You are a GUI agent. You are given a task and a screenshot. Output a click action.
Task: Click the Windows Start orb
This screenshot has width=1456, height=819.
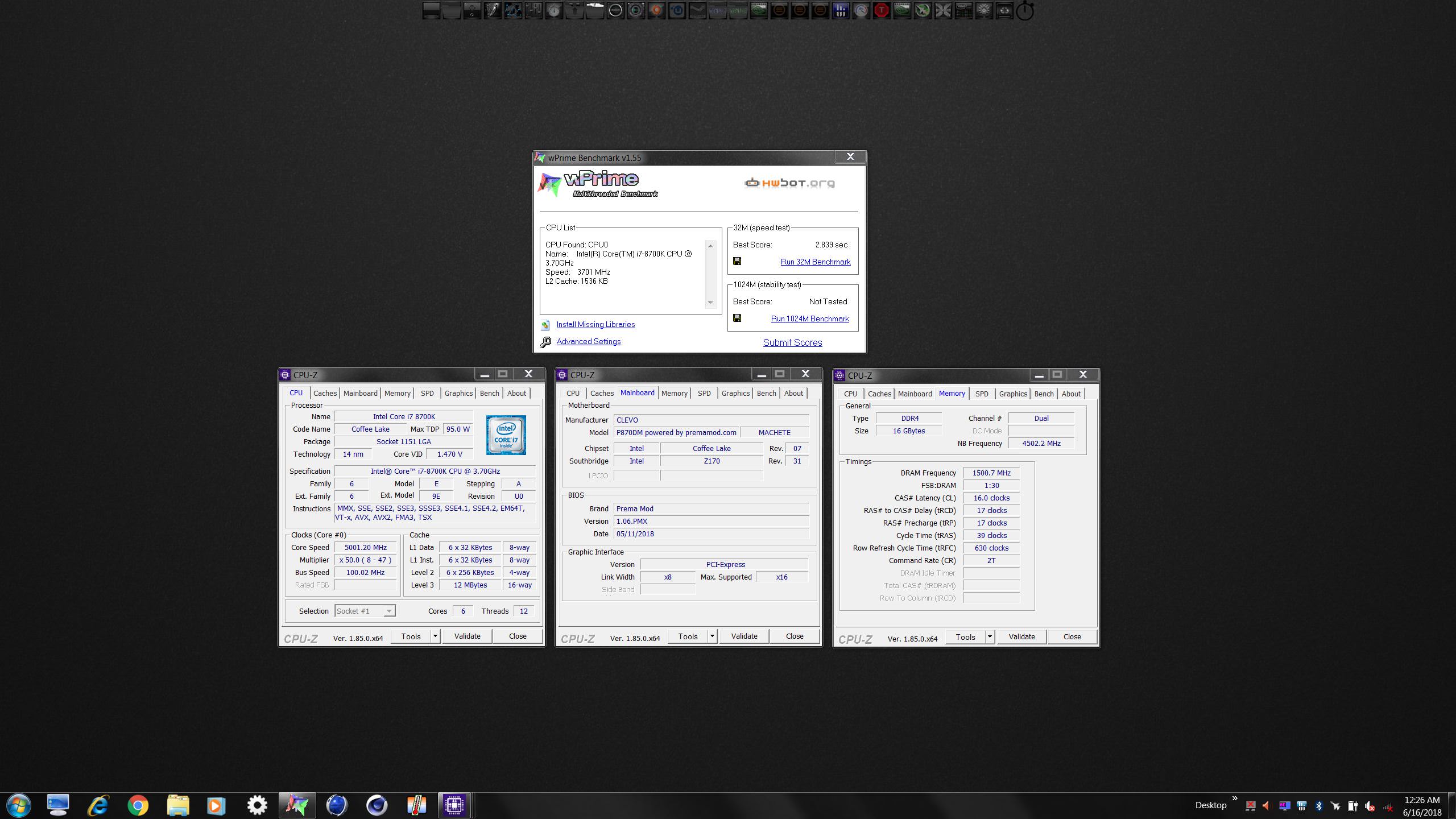coord(18,805)
